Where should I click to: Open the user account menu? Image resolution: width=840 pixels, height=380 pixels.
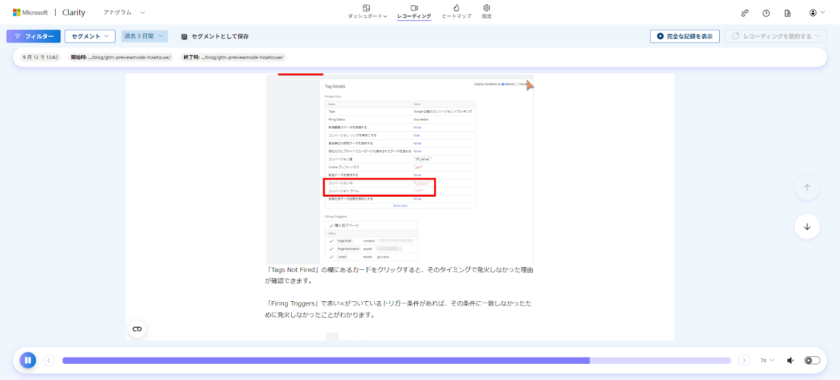(817, 13)
